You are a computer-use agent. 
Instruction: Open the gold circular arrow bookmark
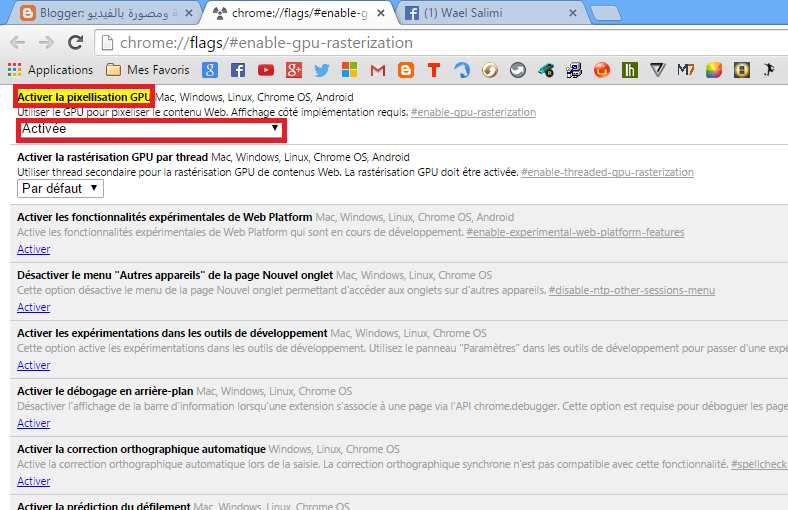pos(490,70)
